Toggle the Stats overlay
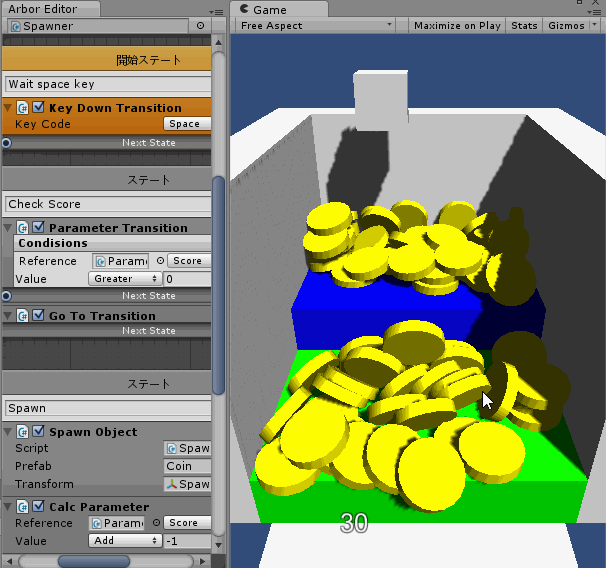Screen dimensions: 606x568 (524, 26)
